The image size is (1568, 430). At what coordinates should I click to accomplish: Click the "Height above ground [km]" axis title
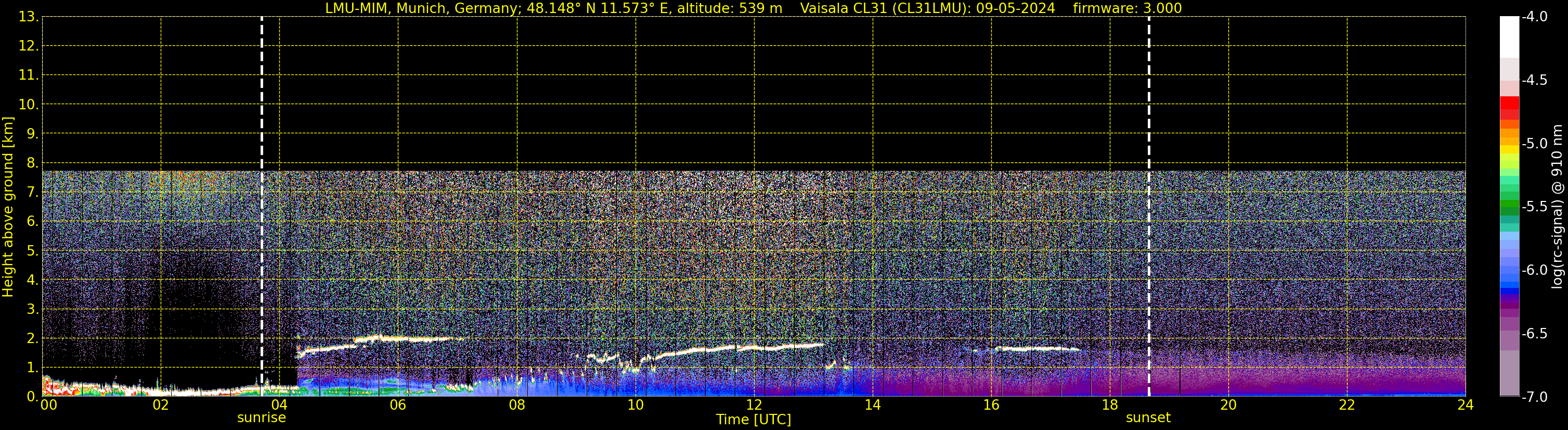tap(8, 207)
